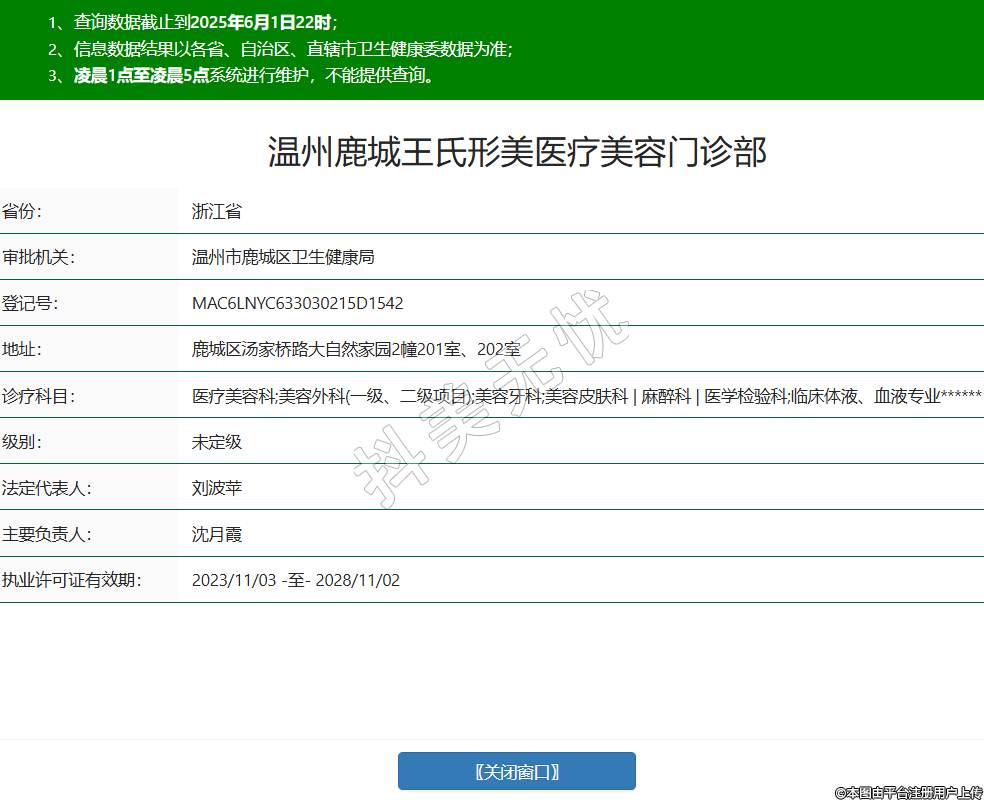The width and height of the screenshot is (984, 800).
Task: Click the 执业许可证有效期 row label
Action: click(72, 580)
